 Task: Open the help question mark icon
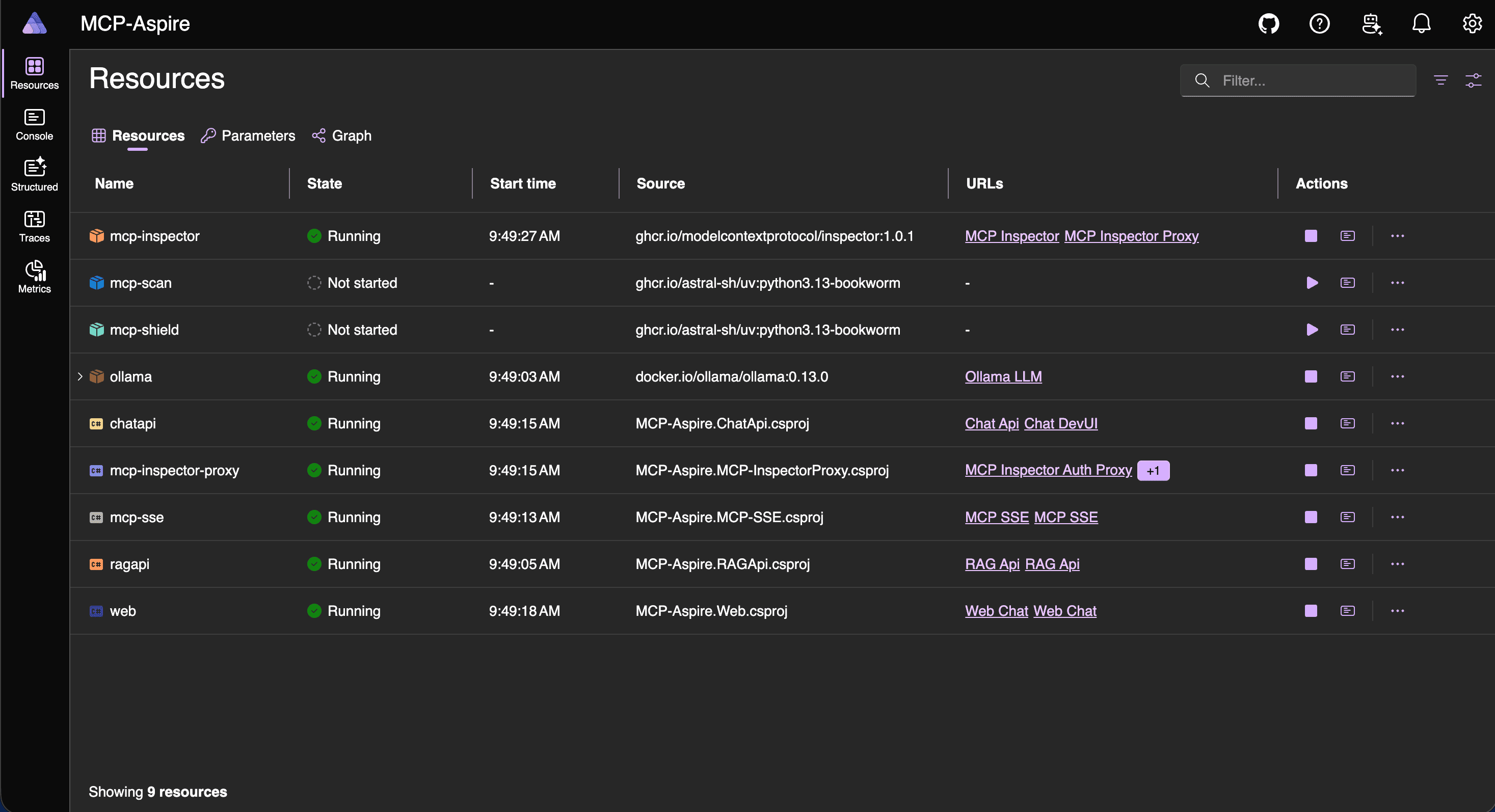[x=1320, y=24]
